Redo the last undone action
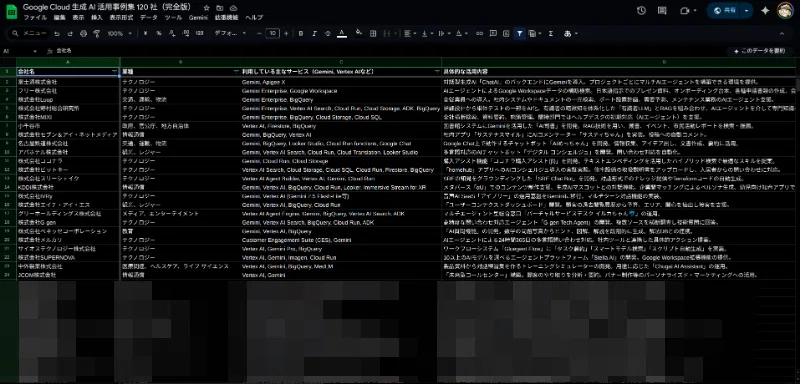800x384 pixels. pos(70,34)
